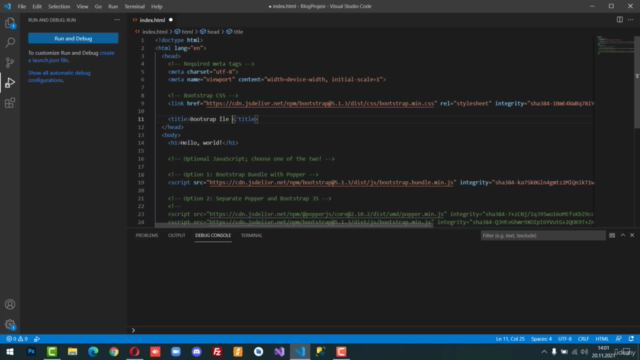Open the Explorer view in the activity bar
This screenshot has height=360, width=640.
click(x=10, y=23)
